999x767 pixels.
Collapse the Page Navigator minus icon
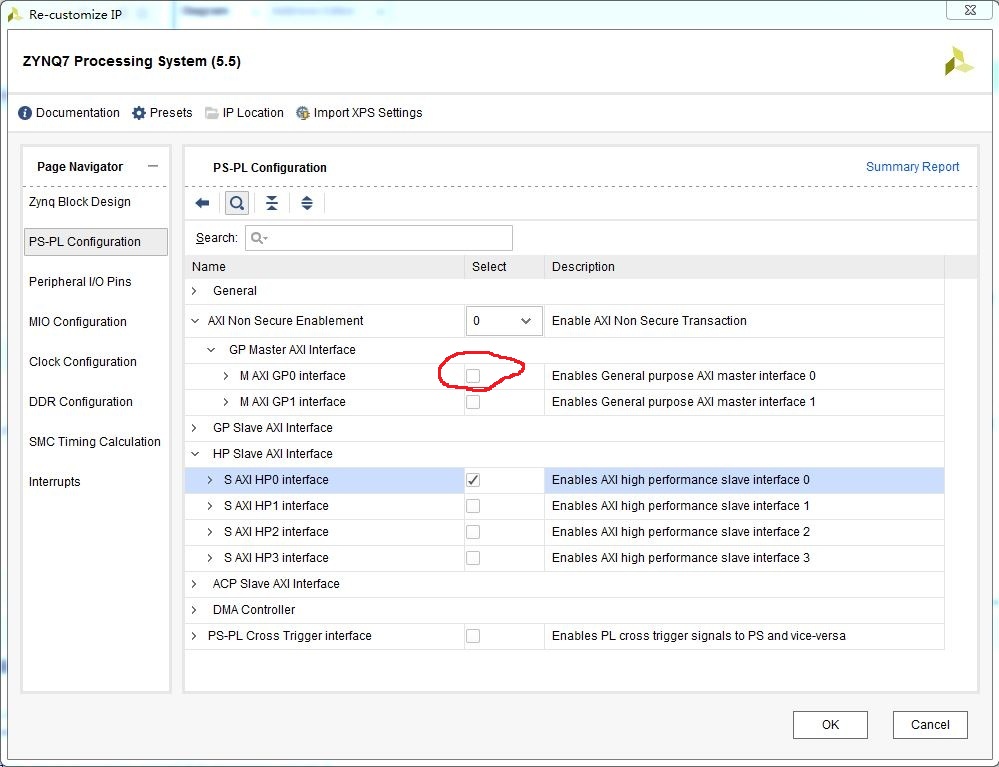tap(152, 166)
